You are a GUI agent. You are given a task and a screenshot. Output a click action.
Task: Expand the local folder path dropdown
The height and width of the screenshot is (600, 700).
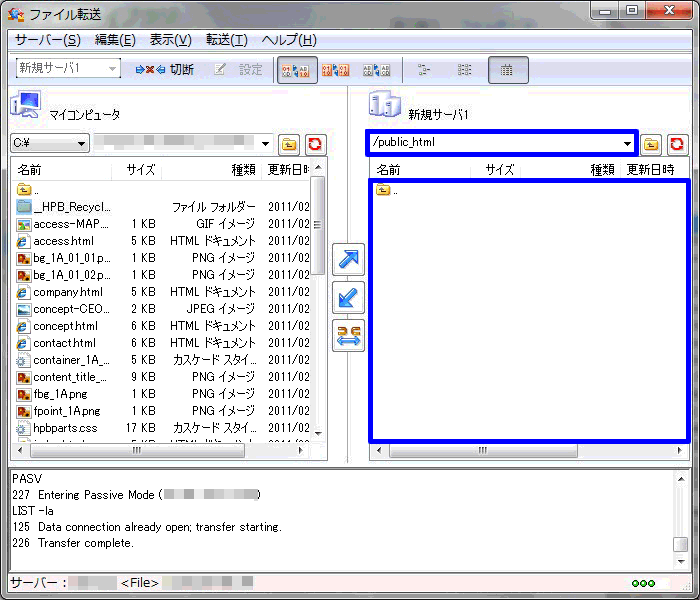265,144
